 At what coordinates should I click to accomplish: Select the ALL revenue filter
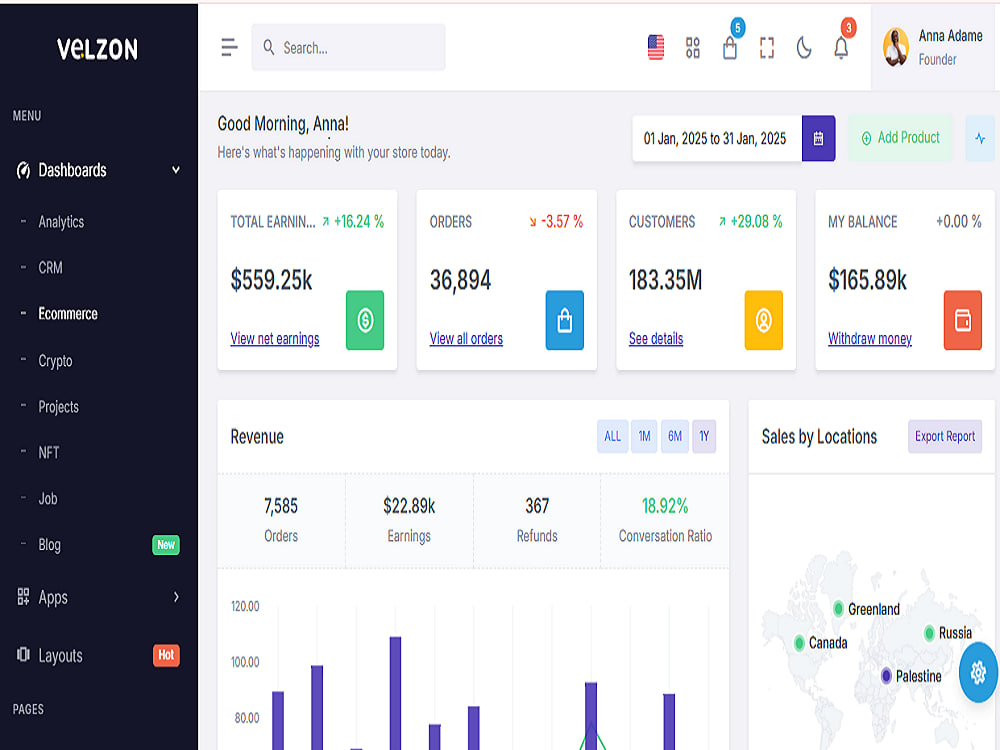[x=612, y=436]
